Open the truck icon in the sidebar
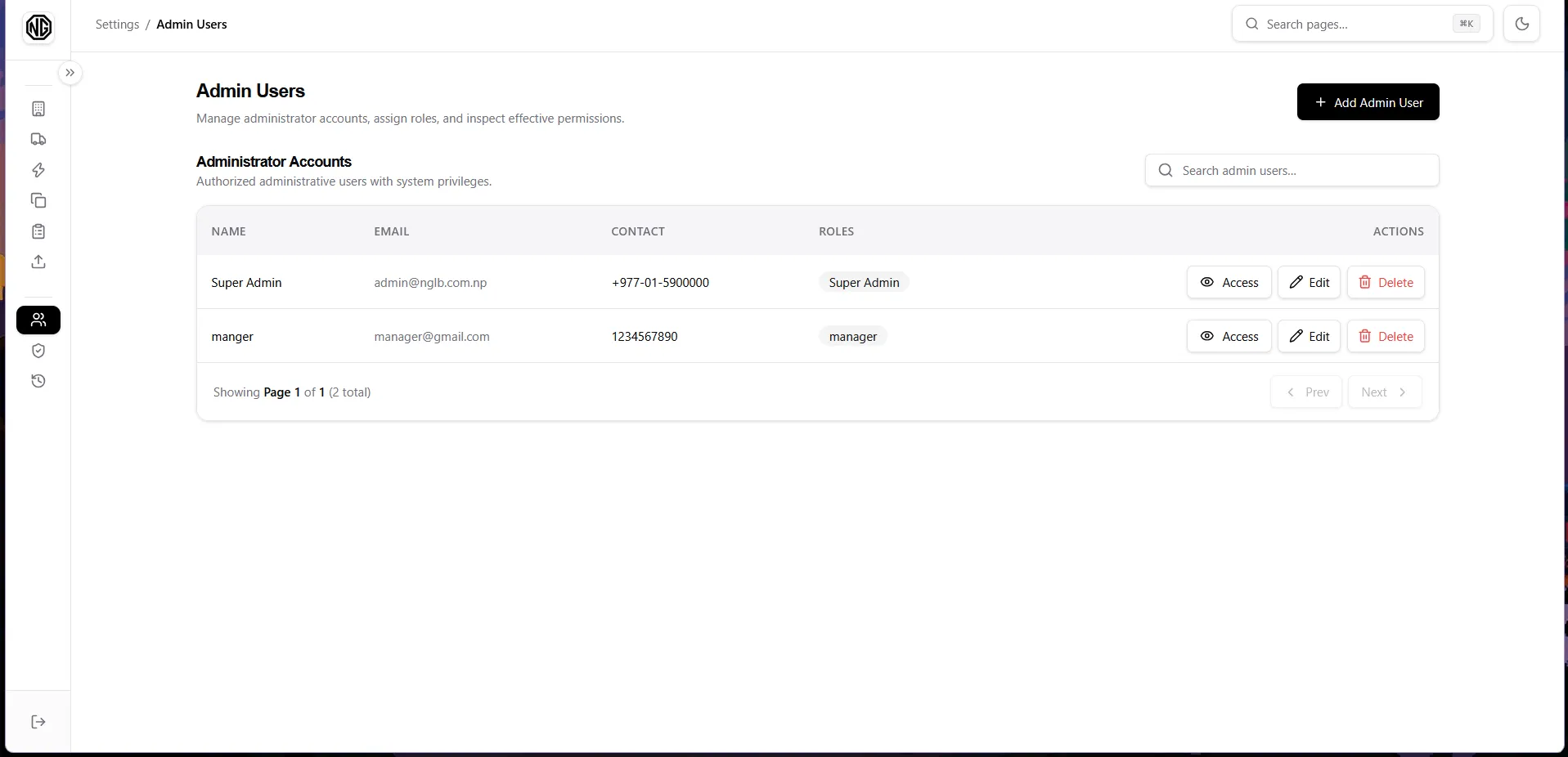This screenshot has height=757, width=1568. click(x=38, y=139)
